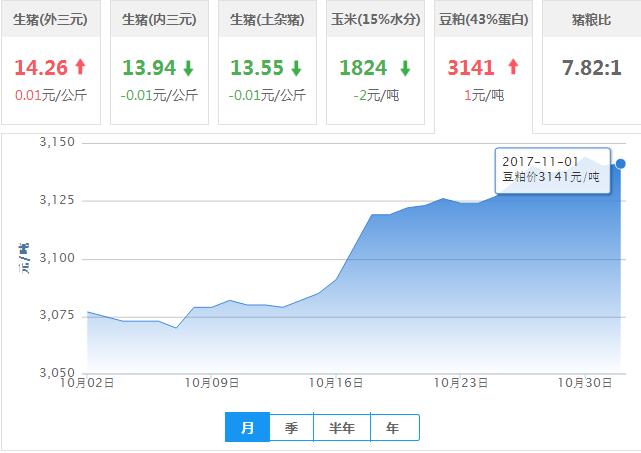641x453 pixels.
Task: Click the 3,150 y-axis label
Action: tap(57, 142)
